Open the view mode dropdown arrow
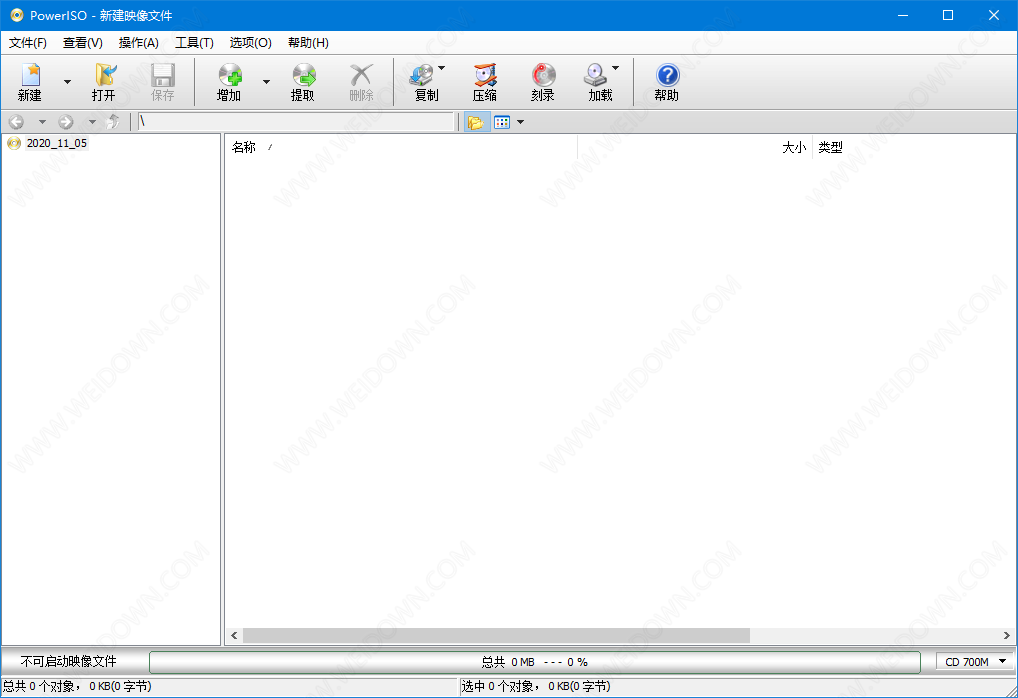The height and width of the screenshot is (698, 1018). 520,122
